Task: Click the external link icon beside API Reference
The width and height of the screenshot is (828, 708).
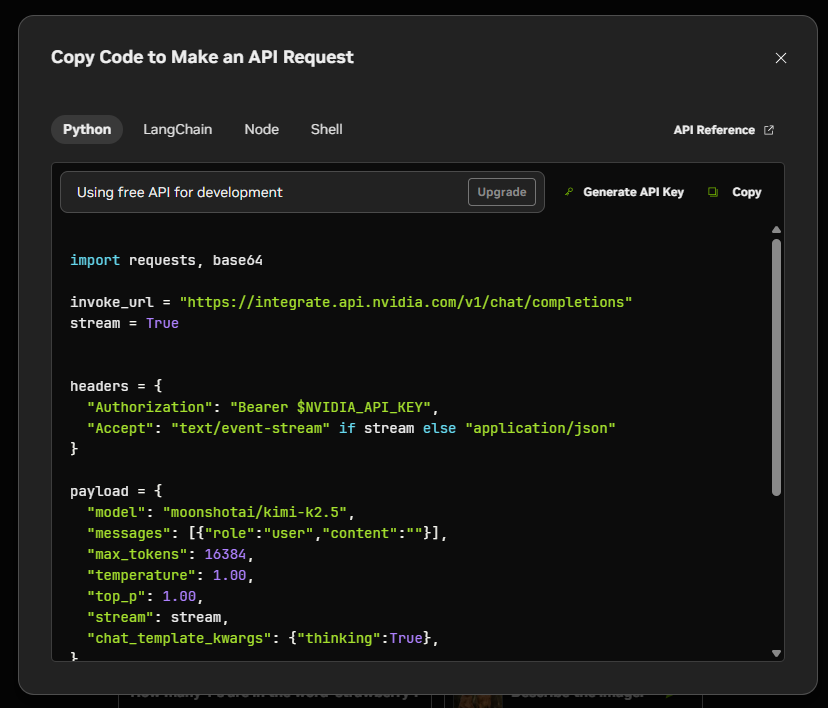Action: [769, 130]
